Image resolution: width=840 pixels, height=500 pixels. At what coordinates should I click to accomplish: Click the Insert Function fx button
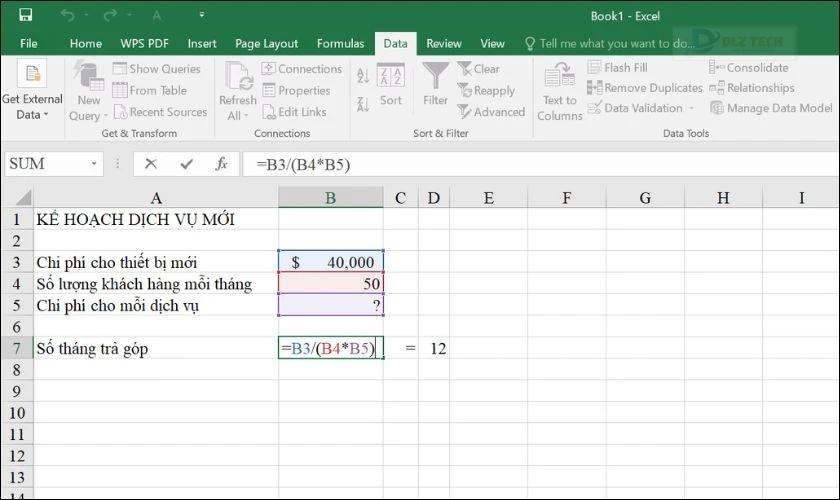point(221,163)
